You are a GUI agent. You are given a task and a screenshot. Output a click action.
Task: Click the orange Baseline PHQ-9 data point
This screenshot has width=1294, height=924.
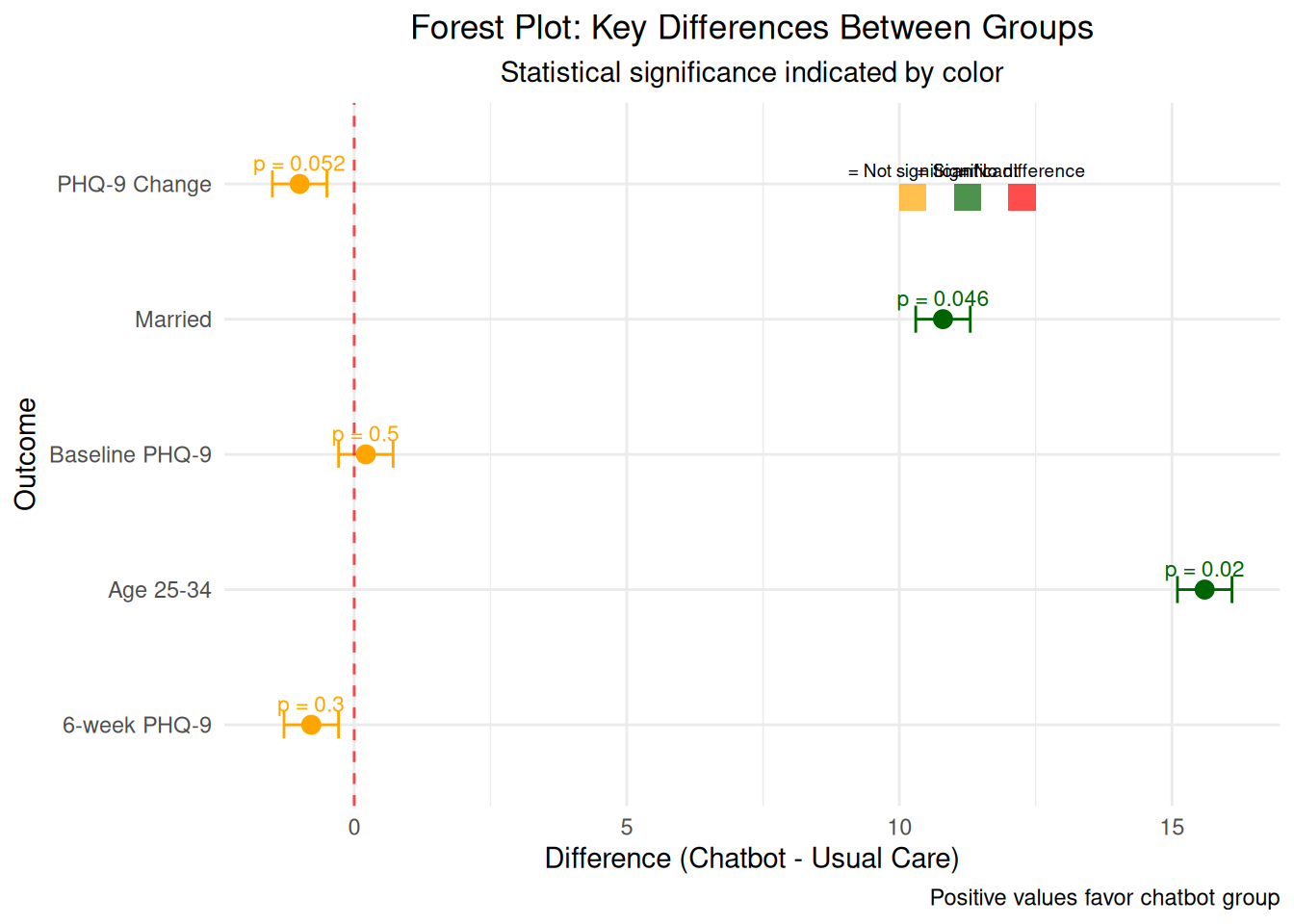(x=366, y=454)
